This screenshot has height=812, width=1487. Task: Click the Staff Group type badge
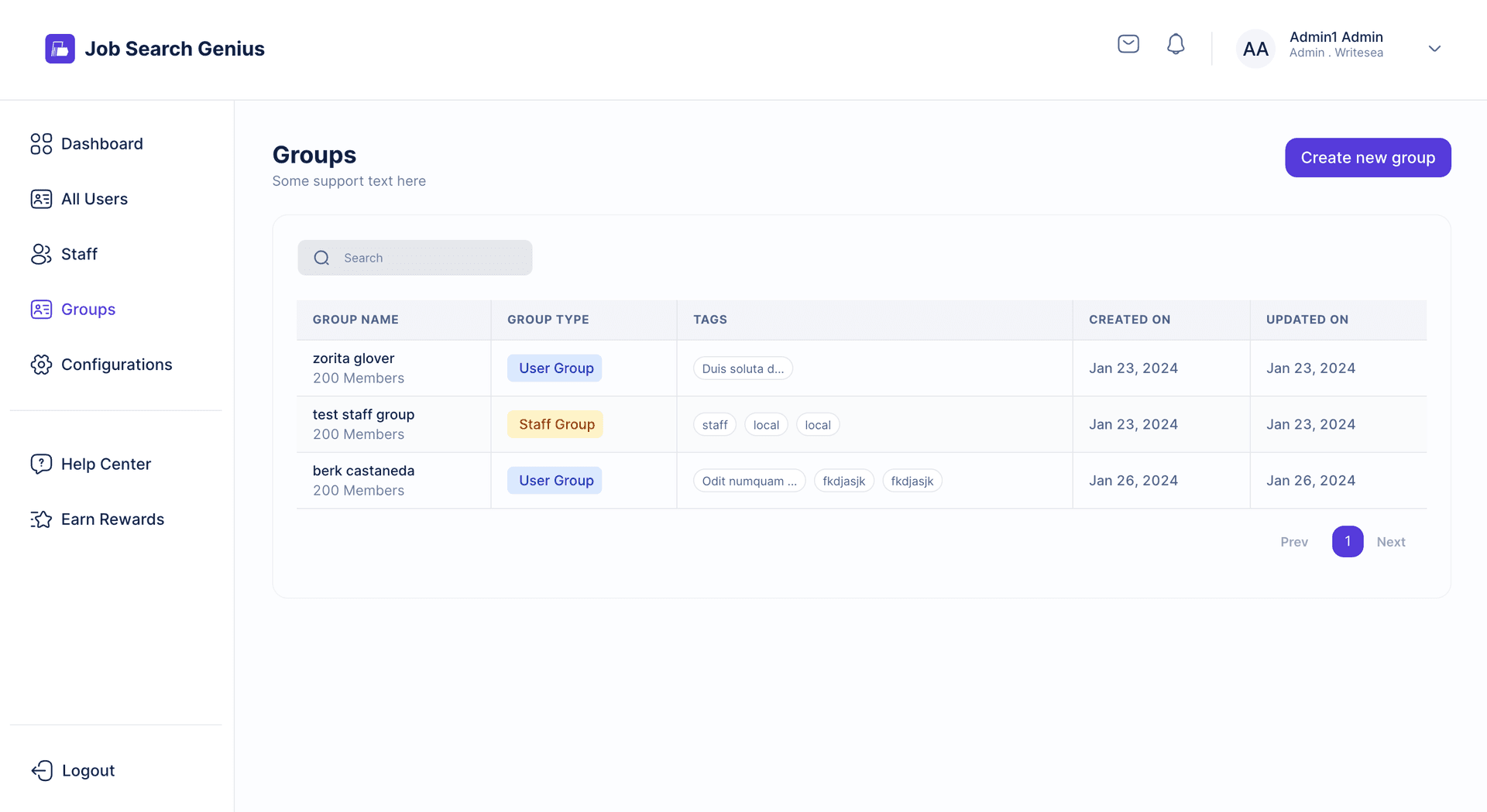pos(555,424)
